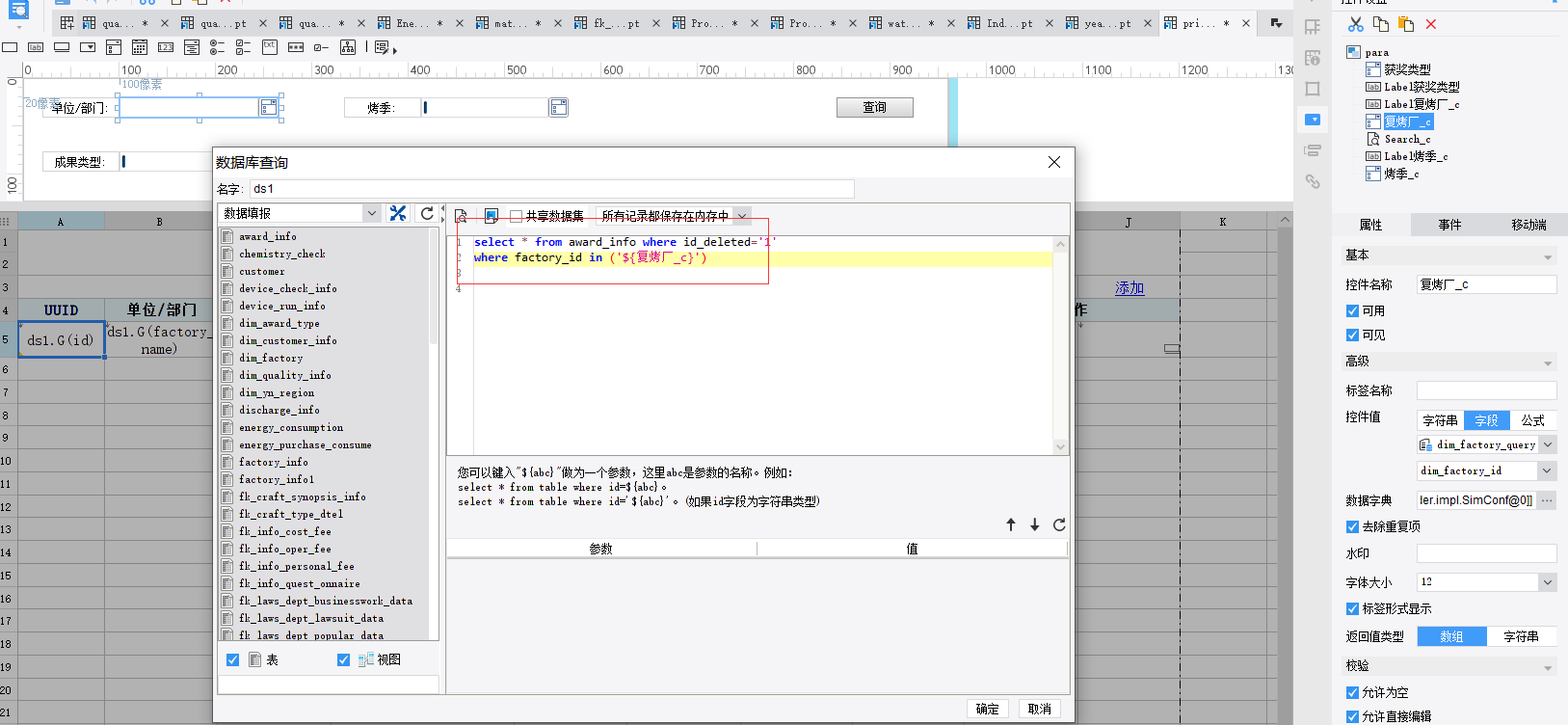Click the SQL preview icon above editor
The image size is (1568, 725).
(462, 216)
